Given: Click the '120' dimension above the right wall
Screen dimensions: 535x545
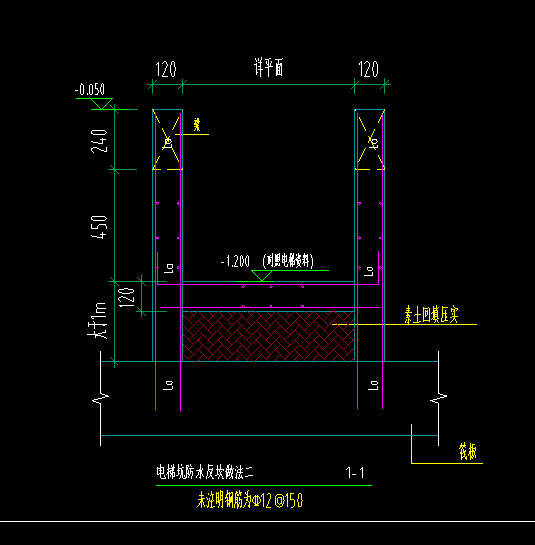Looking at the screenshot, I should pos(368,70).
